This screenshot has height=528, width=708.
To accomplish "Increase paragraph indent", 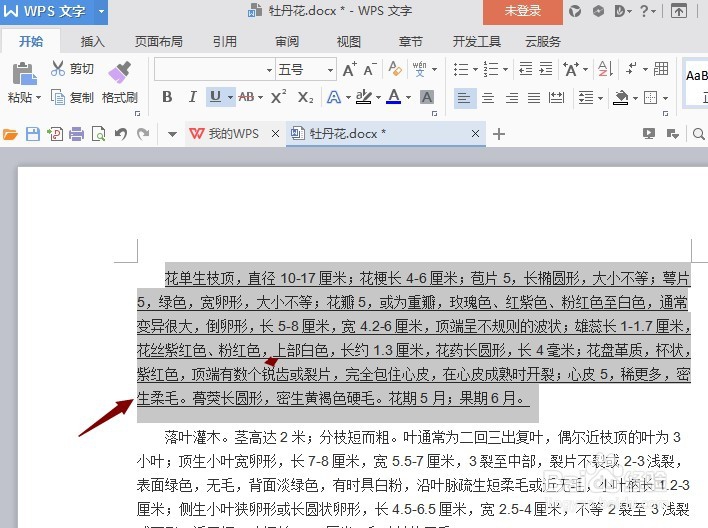I will (546, 69).
